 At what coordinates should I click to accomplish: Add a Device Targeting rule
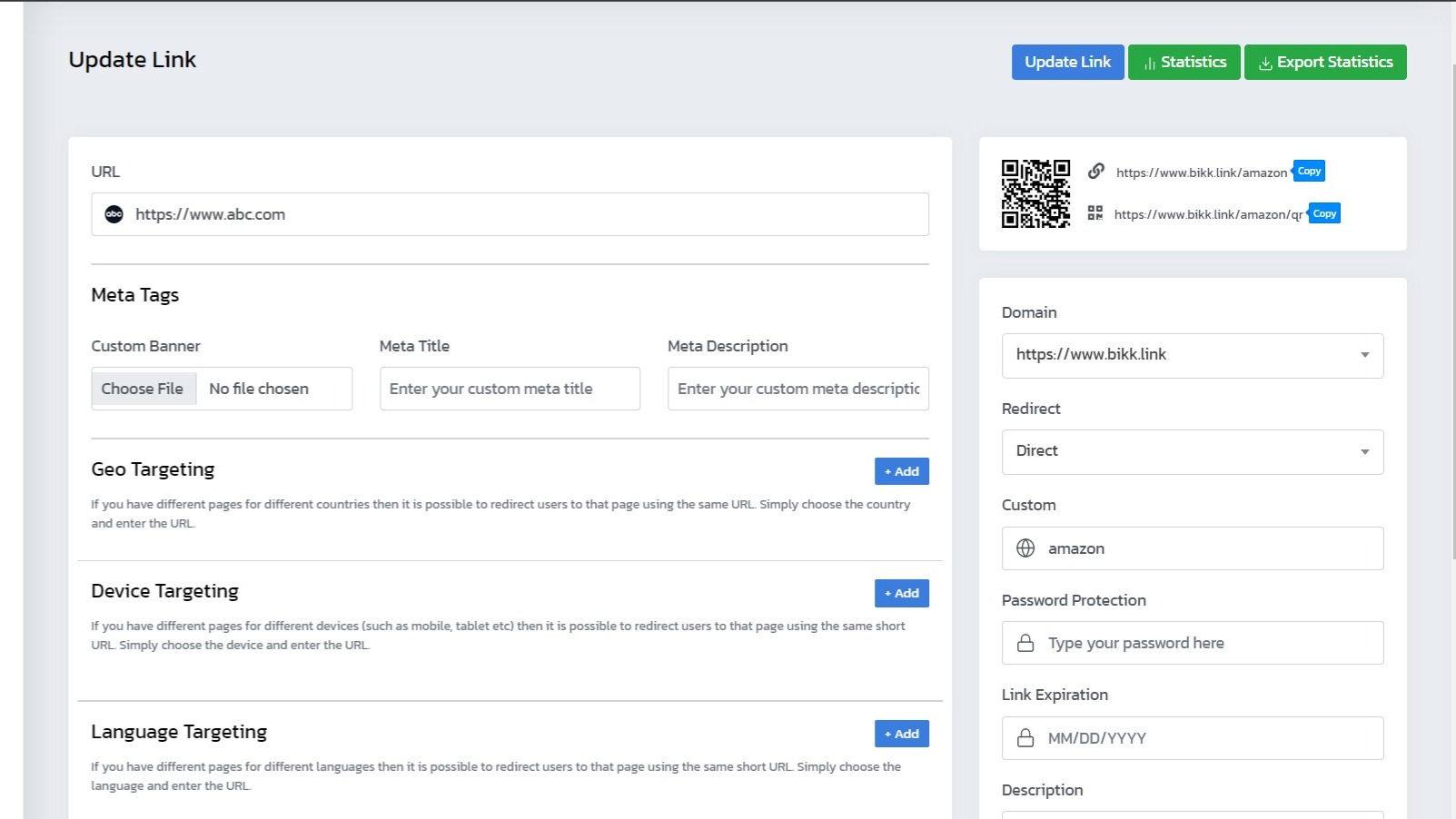pos(902,593)
